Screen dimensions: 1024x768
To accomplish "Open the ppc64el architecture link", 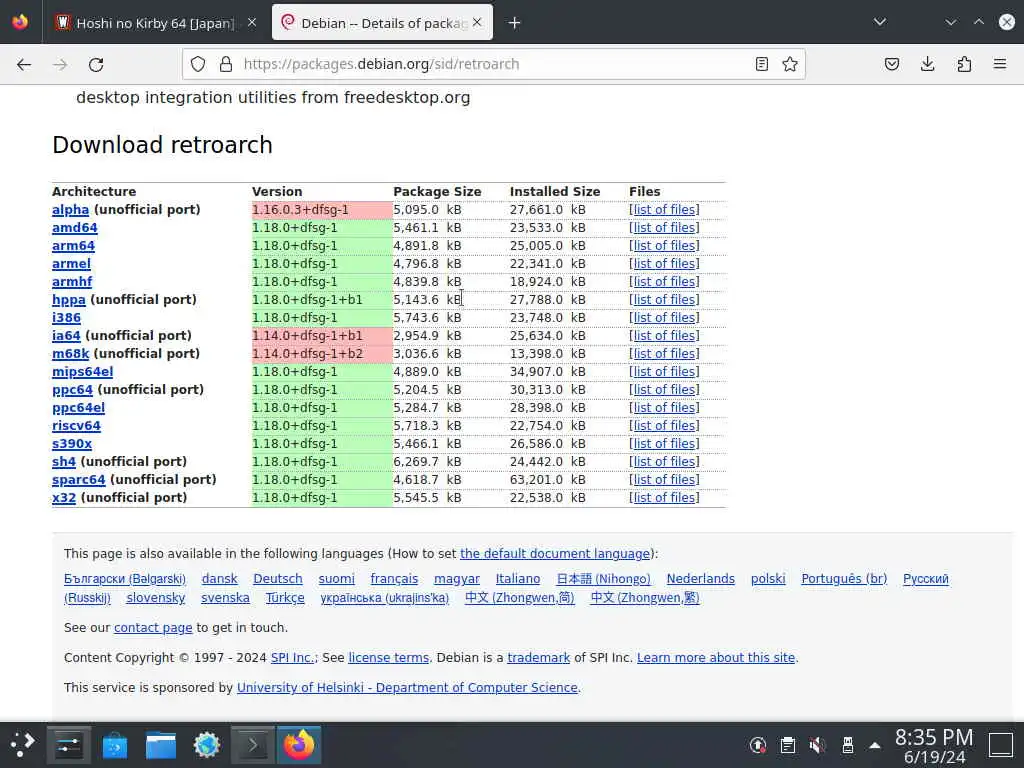I will point(78,408).
